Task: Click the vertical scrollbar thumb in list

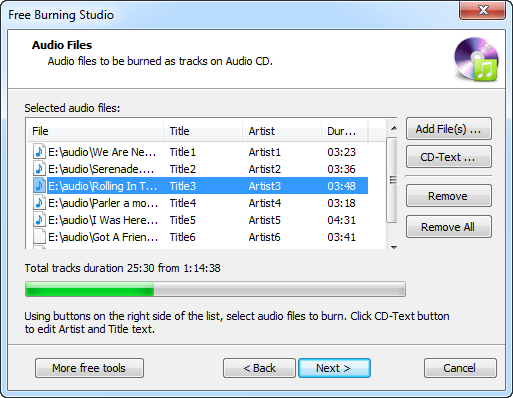Action: coord(393,180)
